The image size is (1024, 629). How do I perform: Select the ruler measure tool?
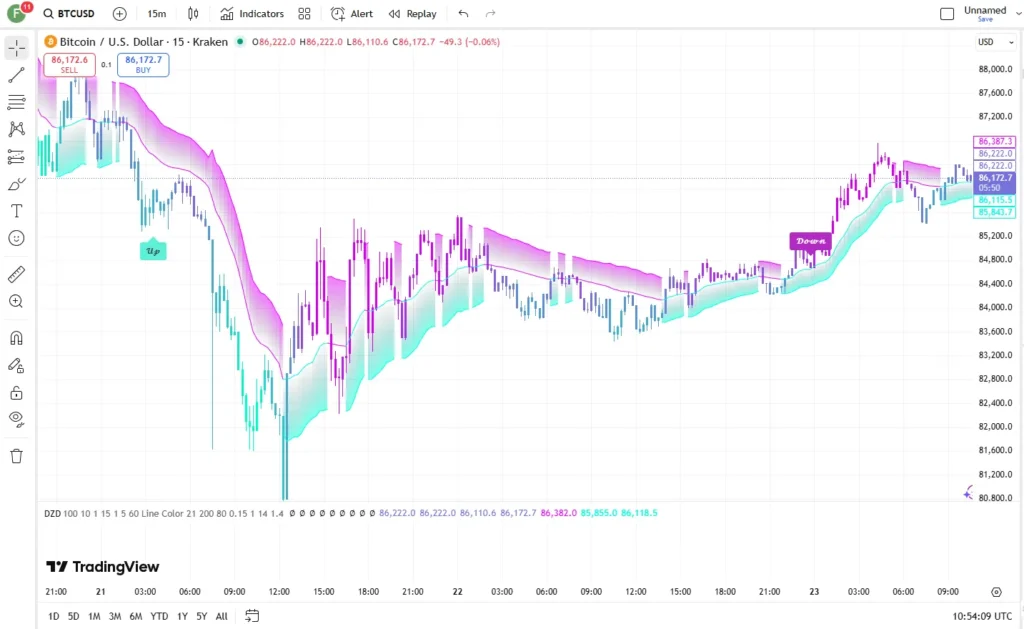16,274
